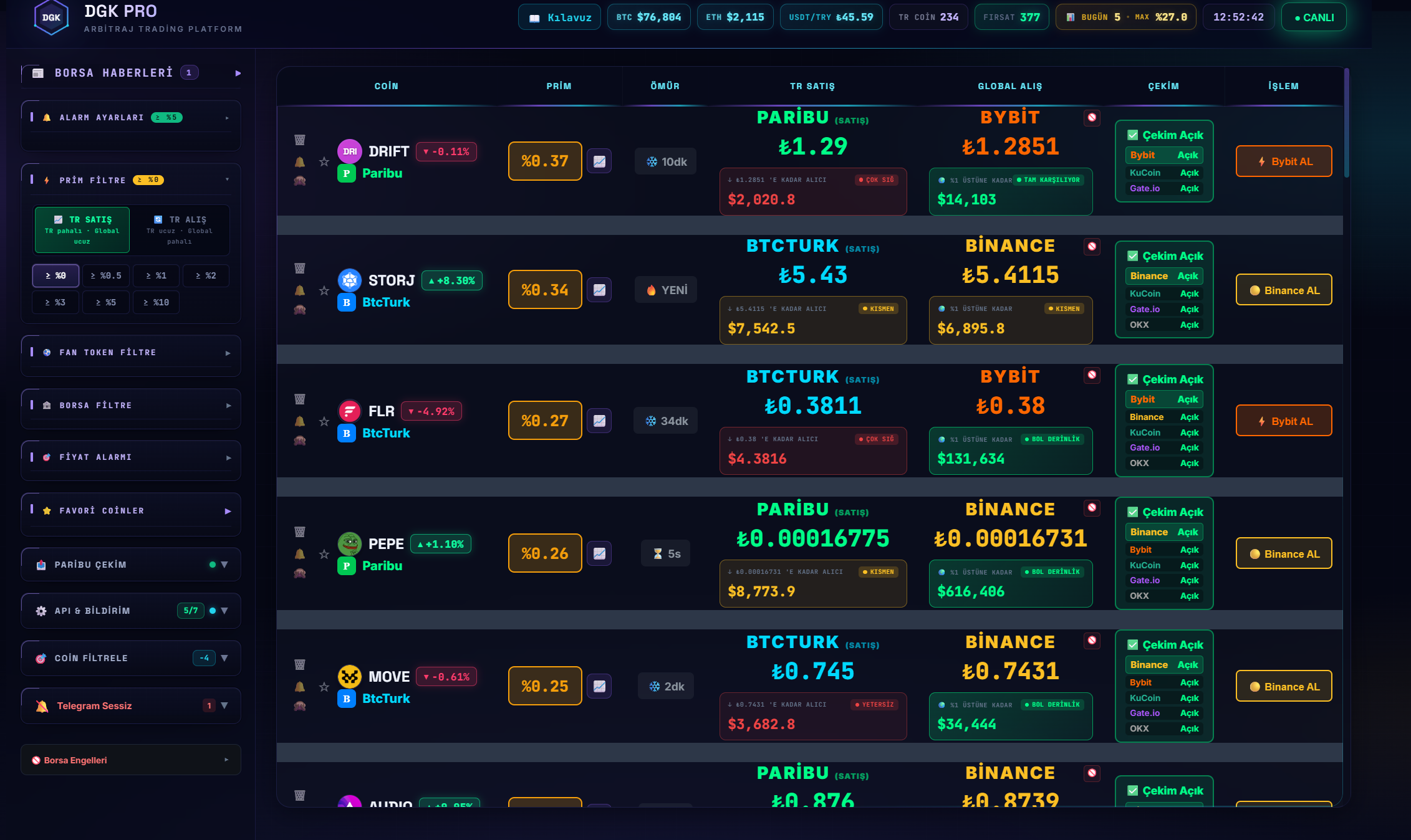Click the bell alarm icon for STORJ

[300, 290]
